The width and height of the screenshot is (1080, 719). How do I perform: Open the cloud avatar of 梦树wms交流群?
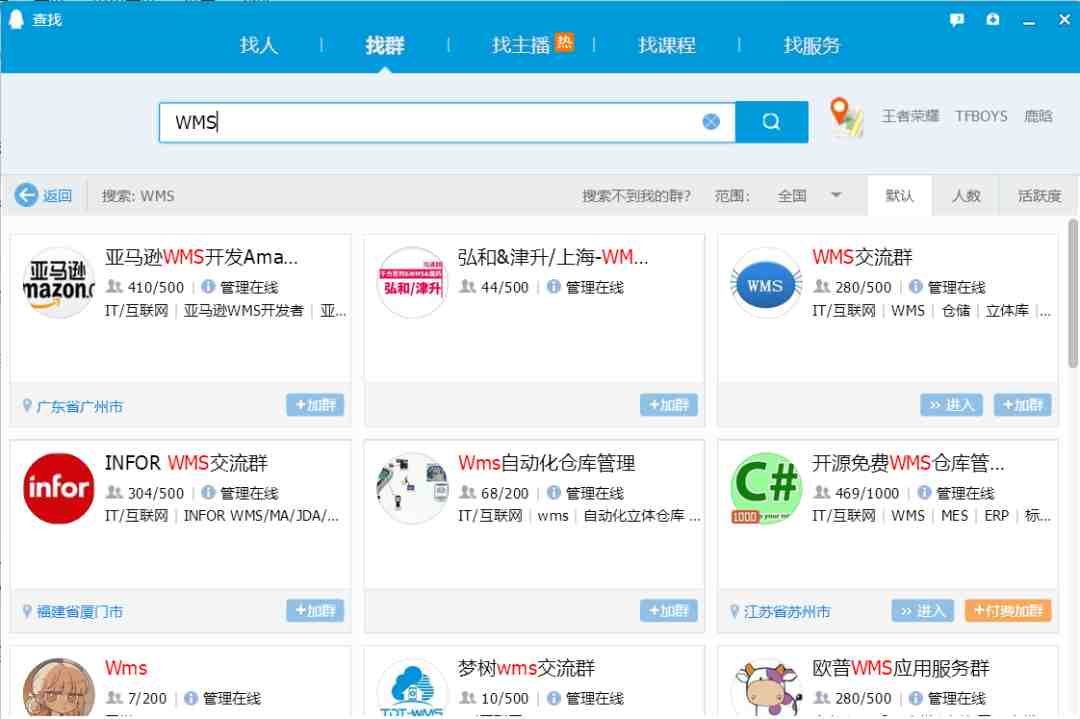click(x=412, y=687)
